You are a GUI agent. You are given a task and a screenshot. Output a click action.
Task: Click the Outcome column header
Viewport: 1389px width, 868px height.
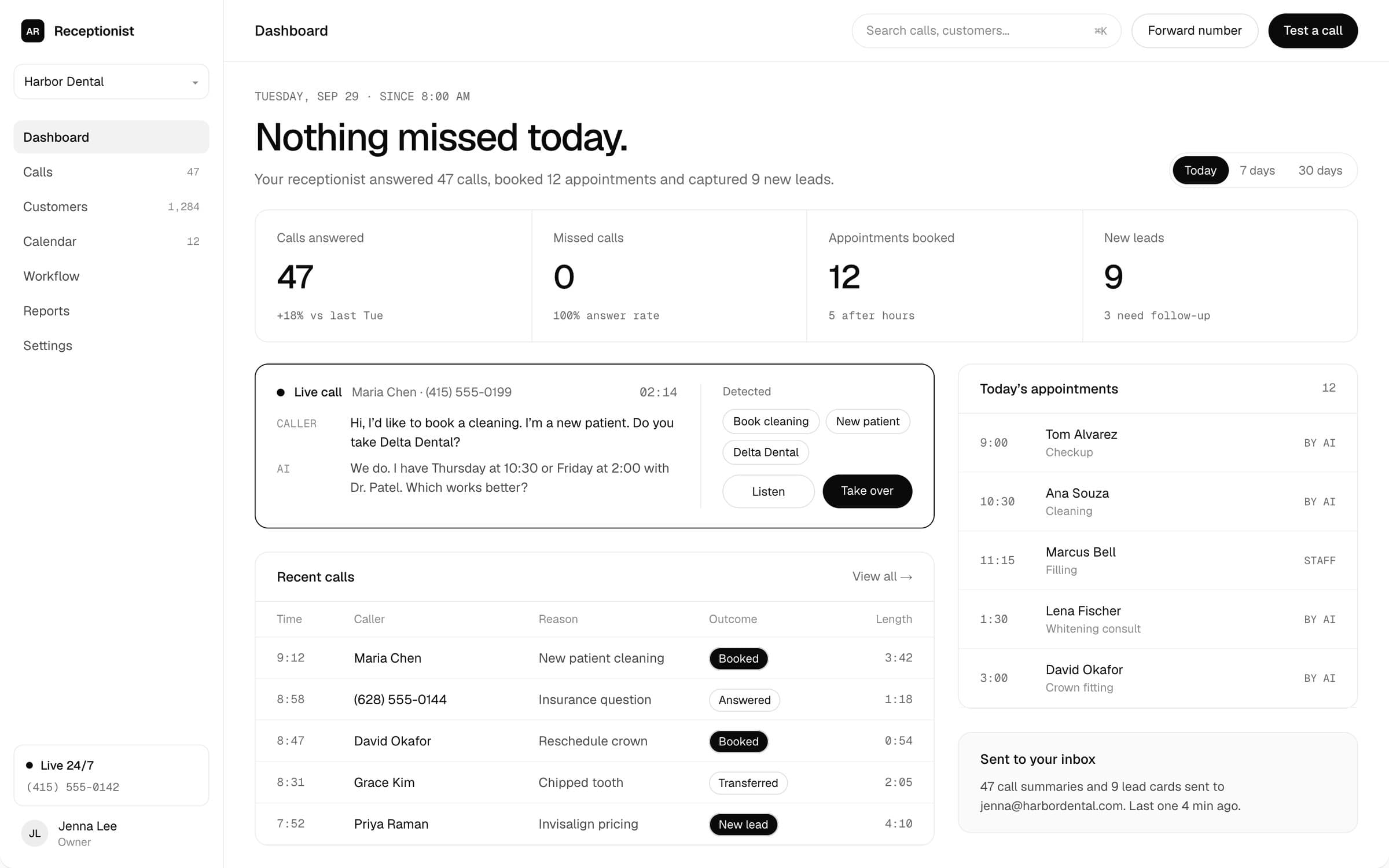point(733,619)
